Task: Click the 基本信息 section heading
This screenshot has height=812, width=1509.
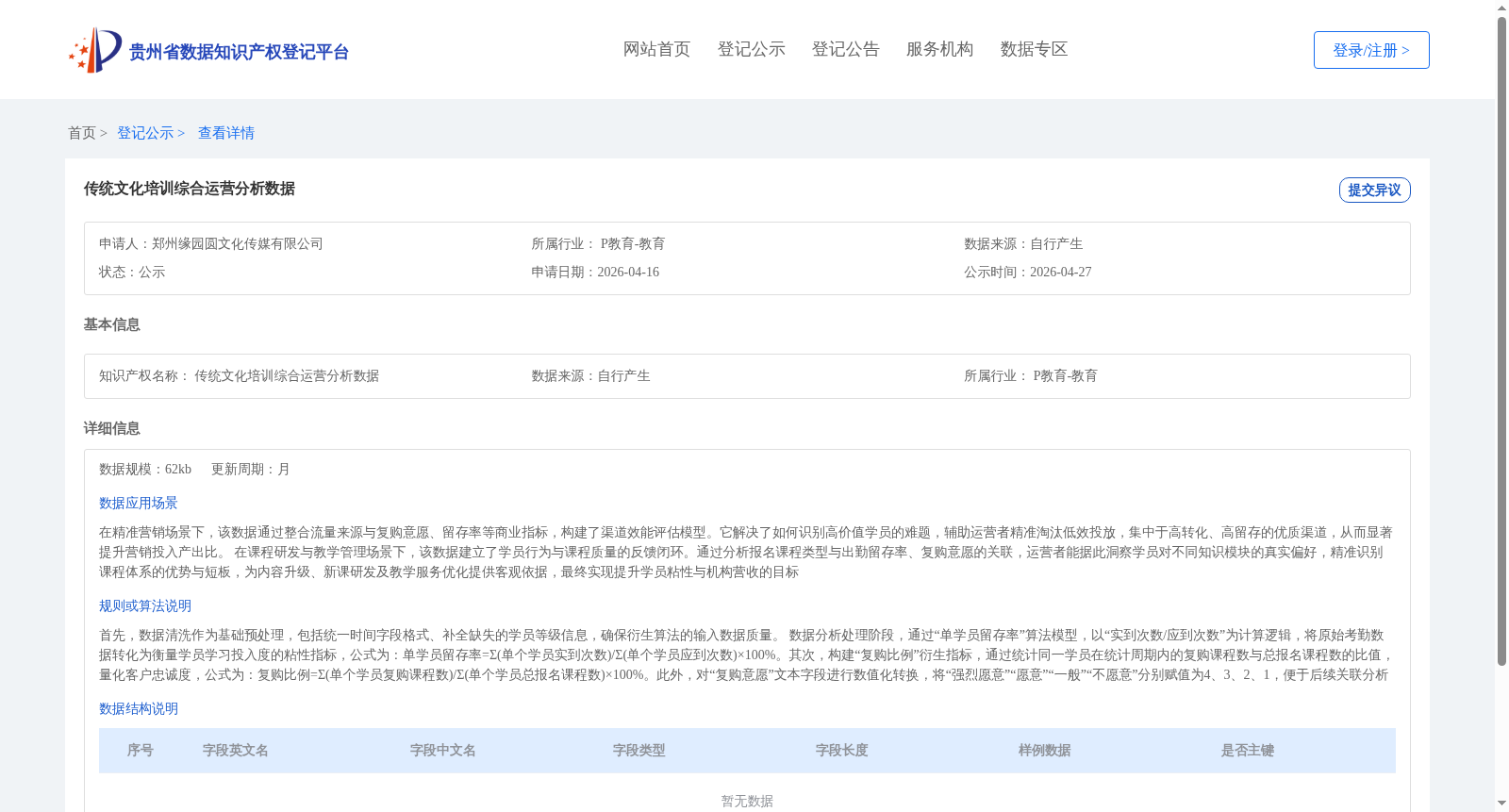Action: 111,324
